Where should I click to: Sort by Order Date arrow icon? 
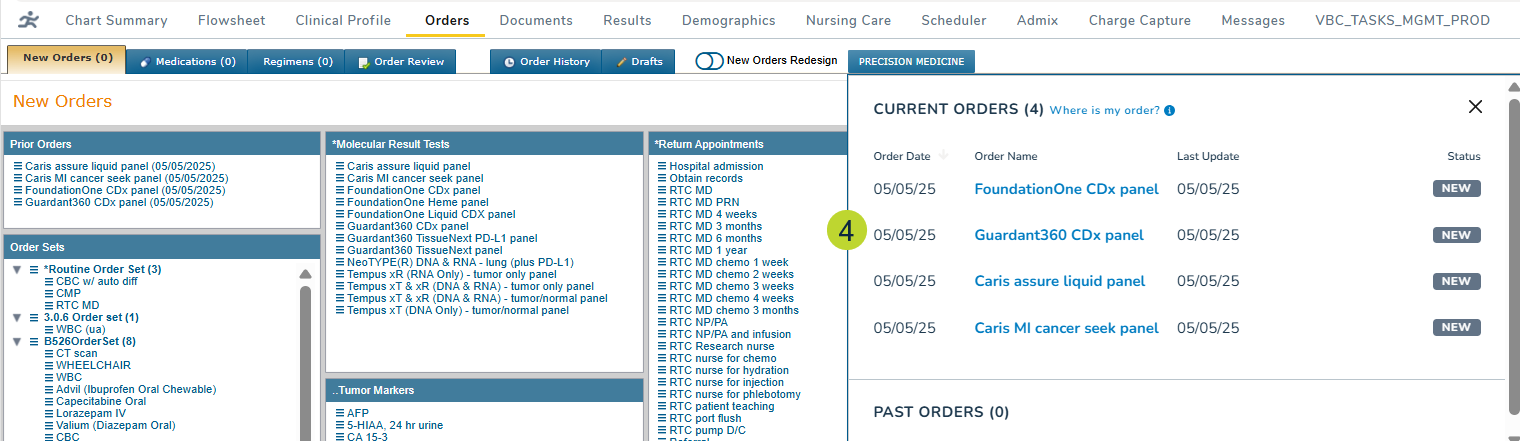point(943,156)
